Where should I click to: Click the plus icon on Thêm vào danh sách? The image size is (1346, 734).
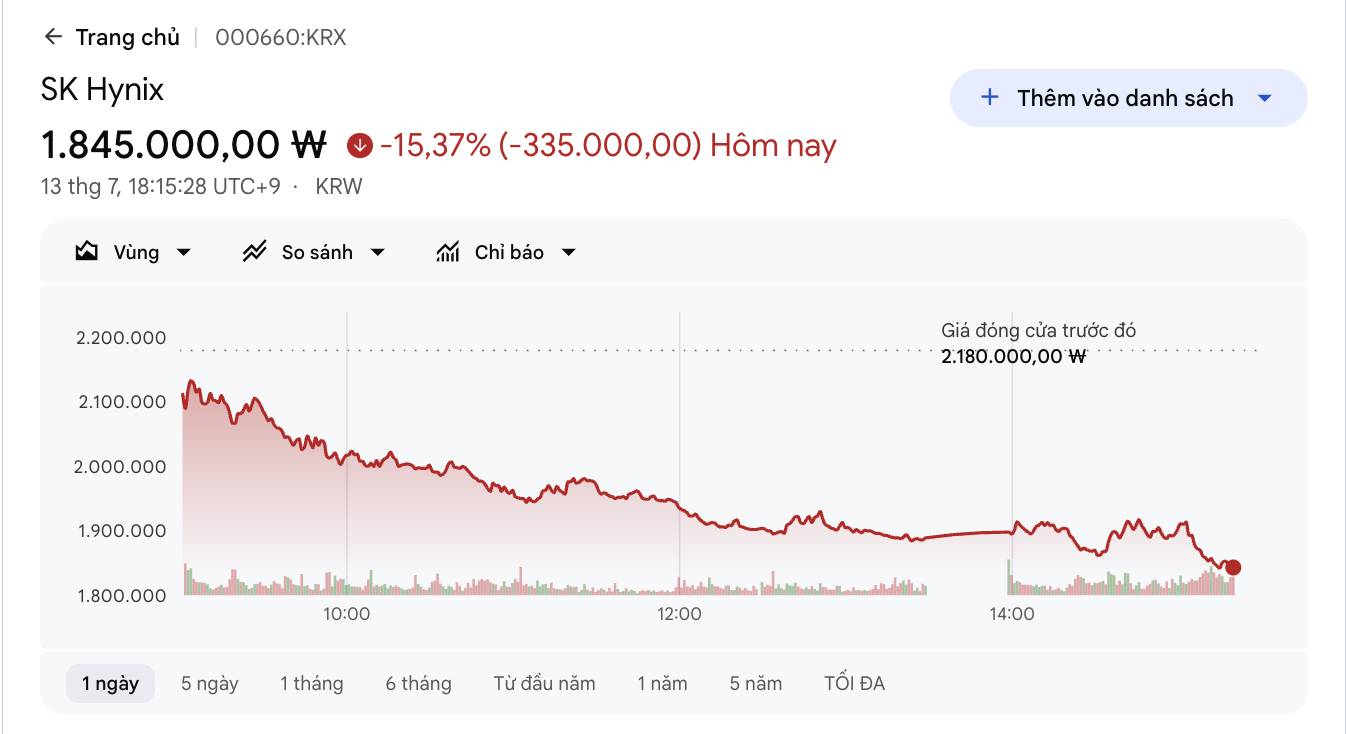989,97
